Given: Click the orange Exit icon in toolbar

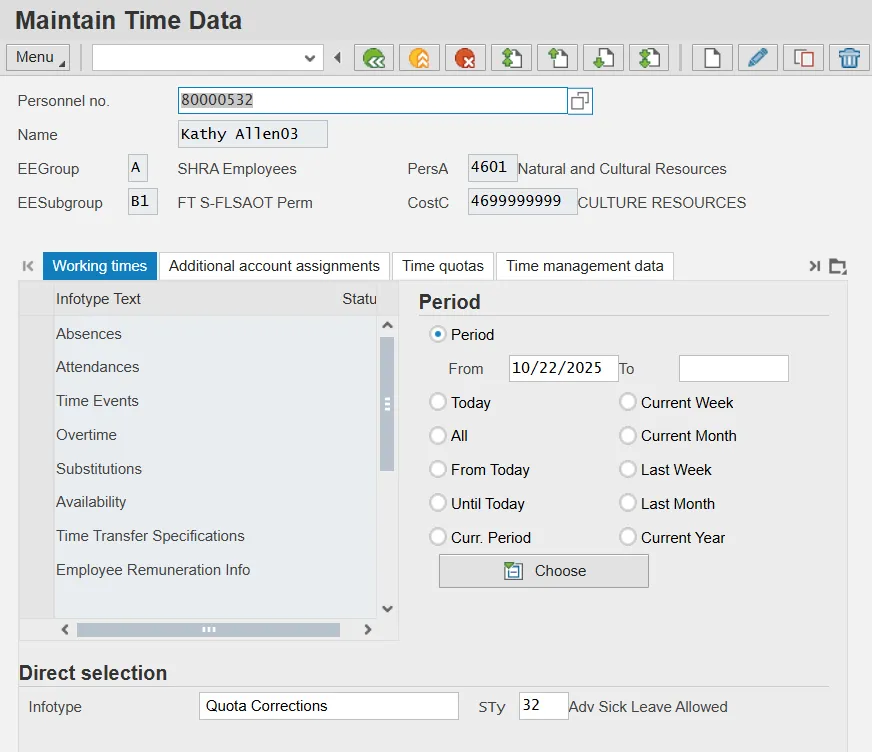Looking at the screenshot, I should coord(420,58).
